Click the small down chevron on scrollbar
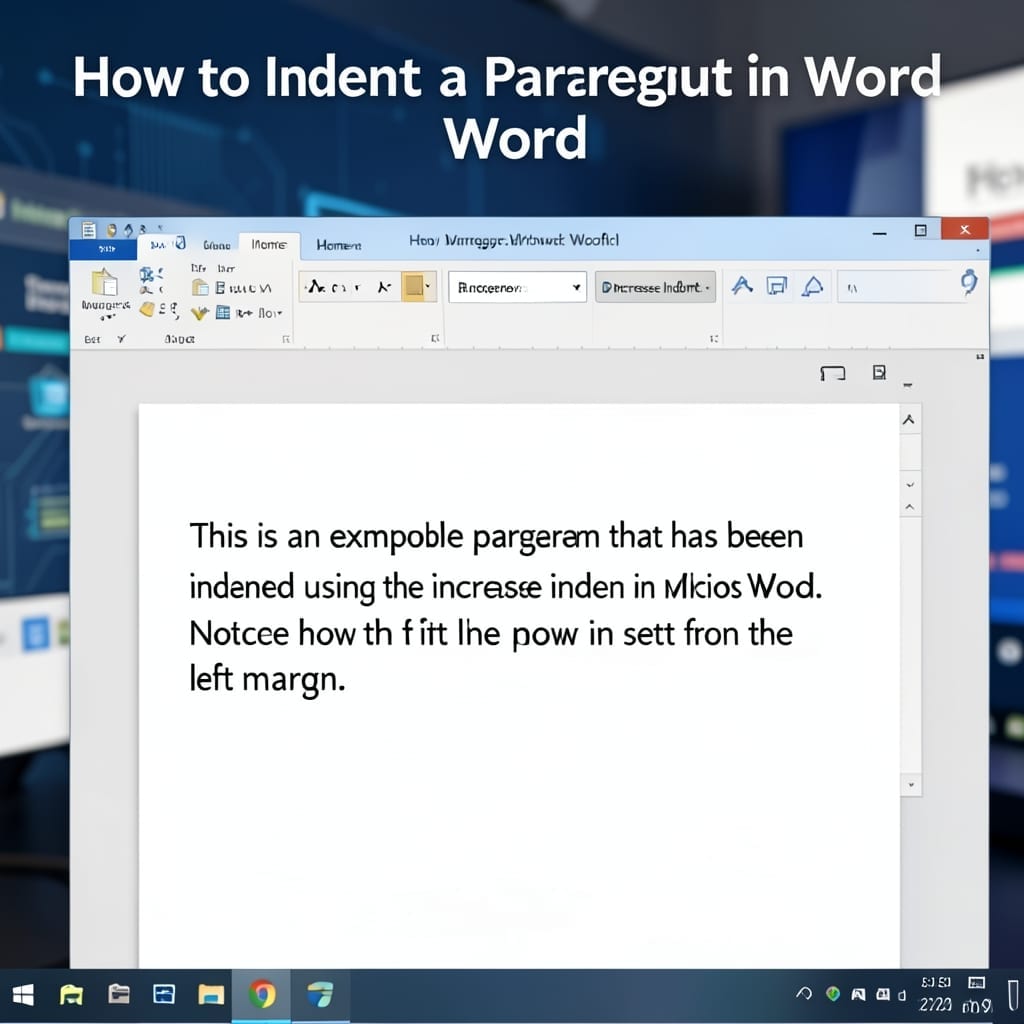Image resolution: width=1024 pixels, height=1024 pixels. click(x=910, y=485)
